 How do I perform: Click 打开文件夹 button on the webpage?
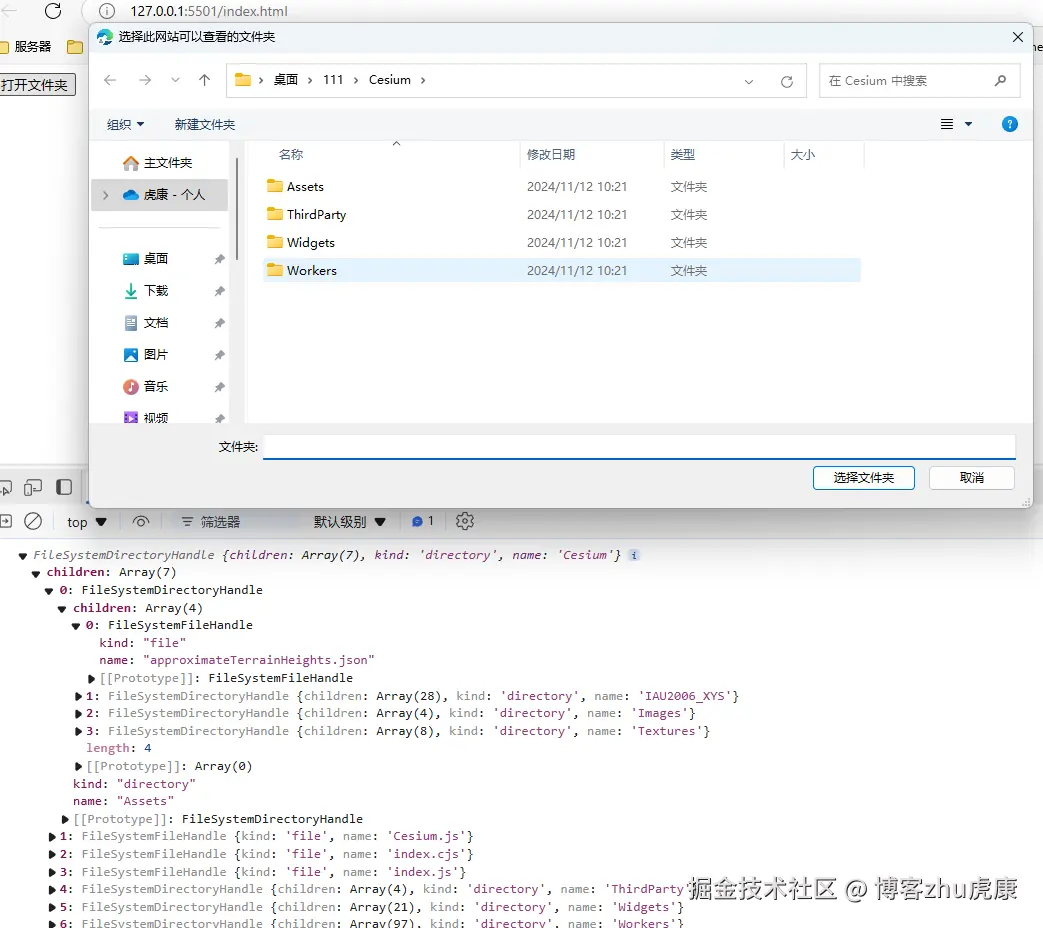coord(36,85)
